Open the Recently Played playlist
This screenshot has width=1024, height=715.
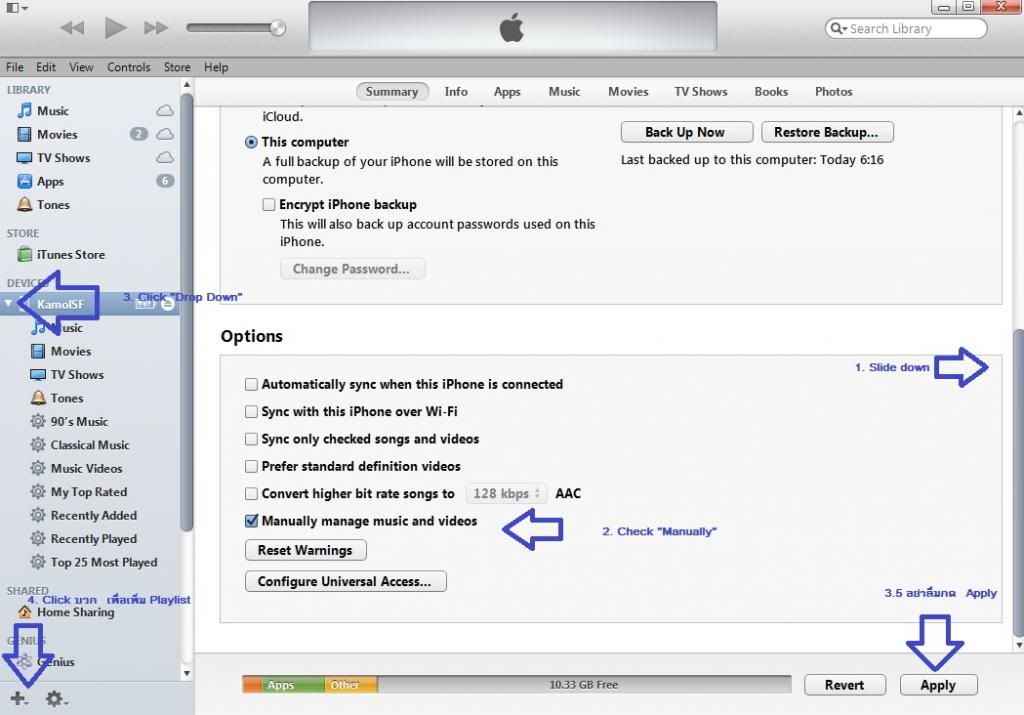pyautogui.click(x=93, y=539)
